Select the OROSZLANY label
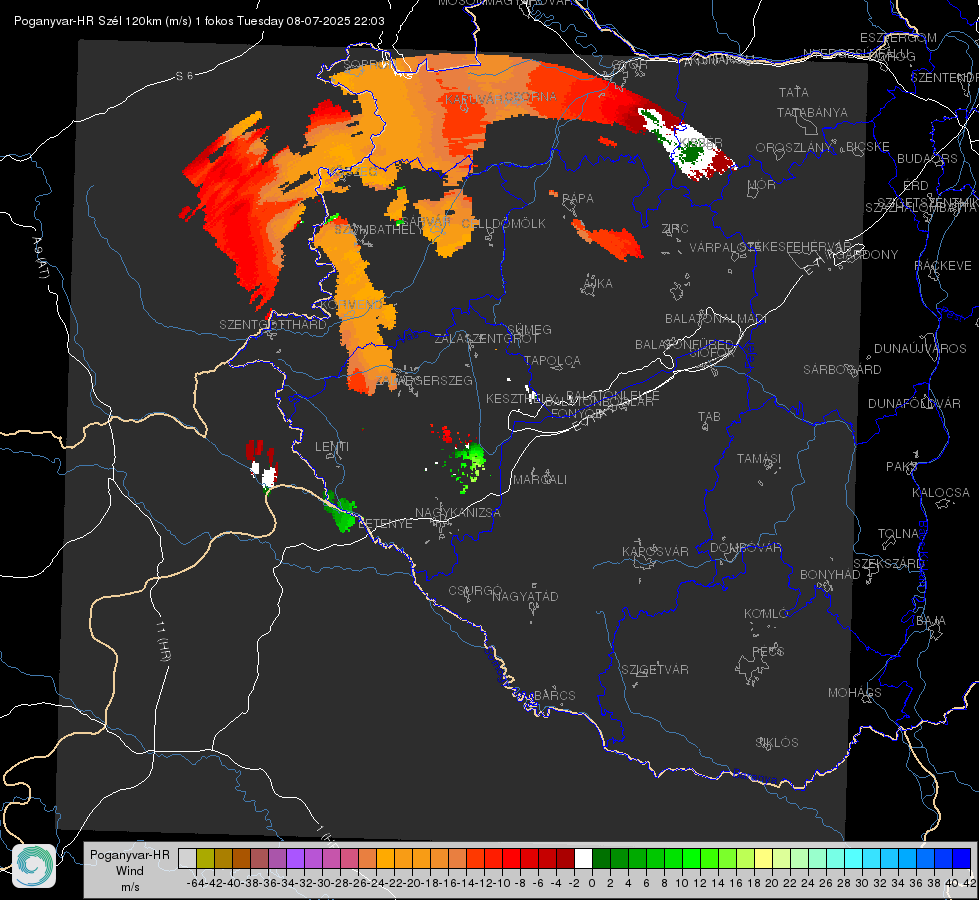 794,148
